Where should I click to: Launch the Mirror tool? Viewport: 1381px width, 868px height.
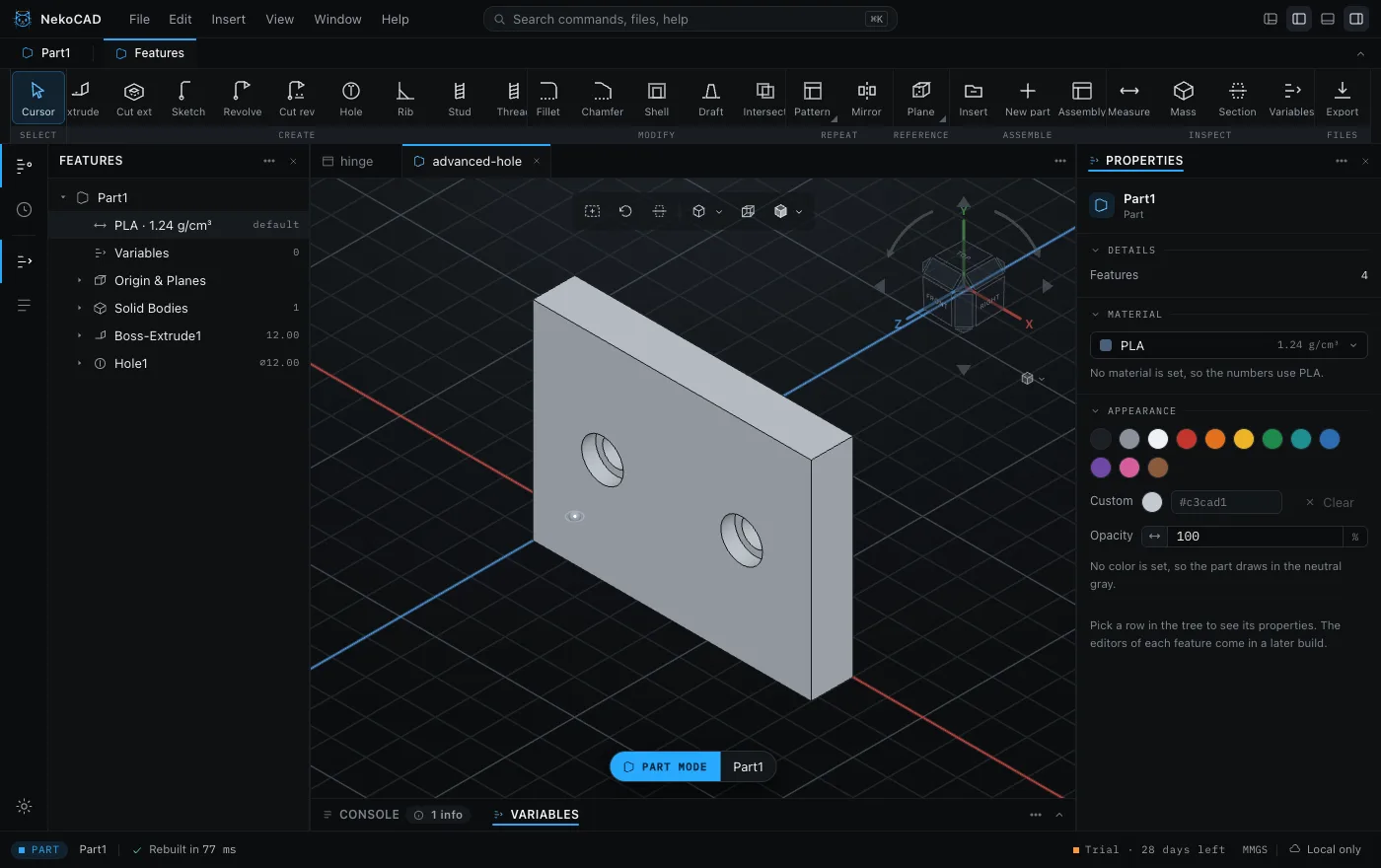(x=866, y=99)
